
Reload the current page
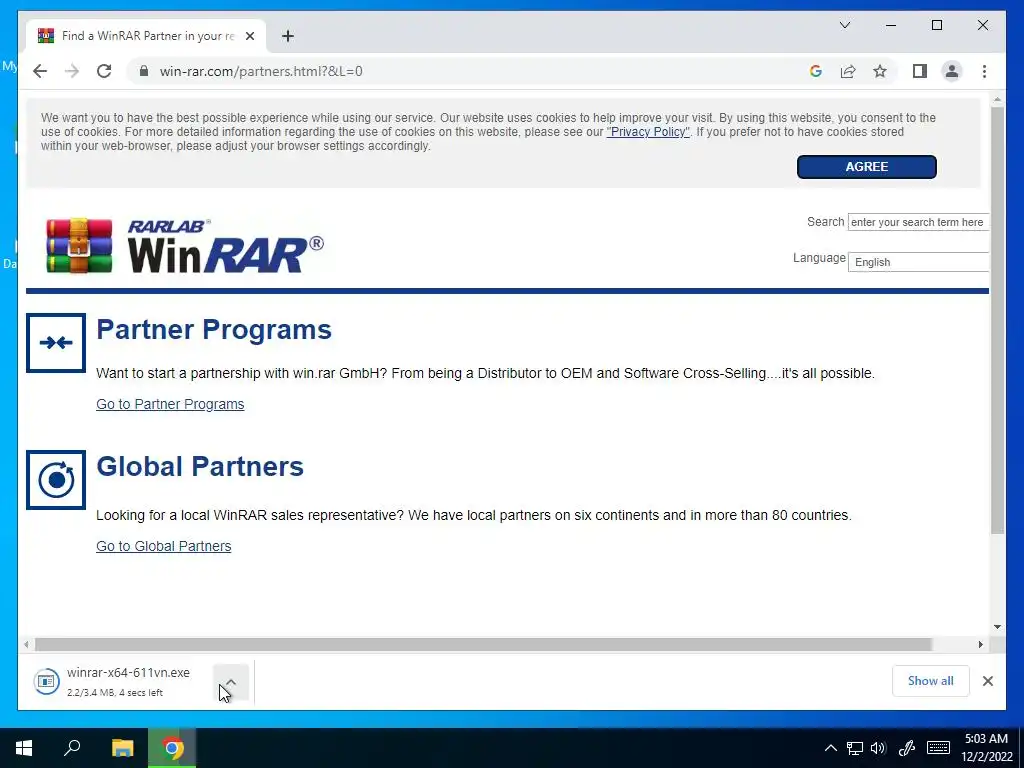coord(104,71)
